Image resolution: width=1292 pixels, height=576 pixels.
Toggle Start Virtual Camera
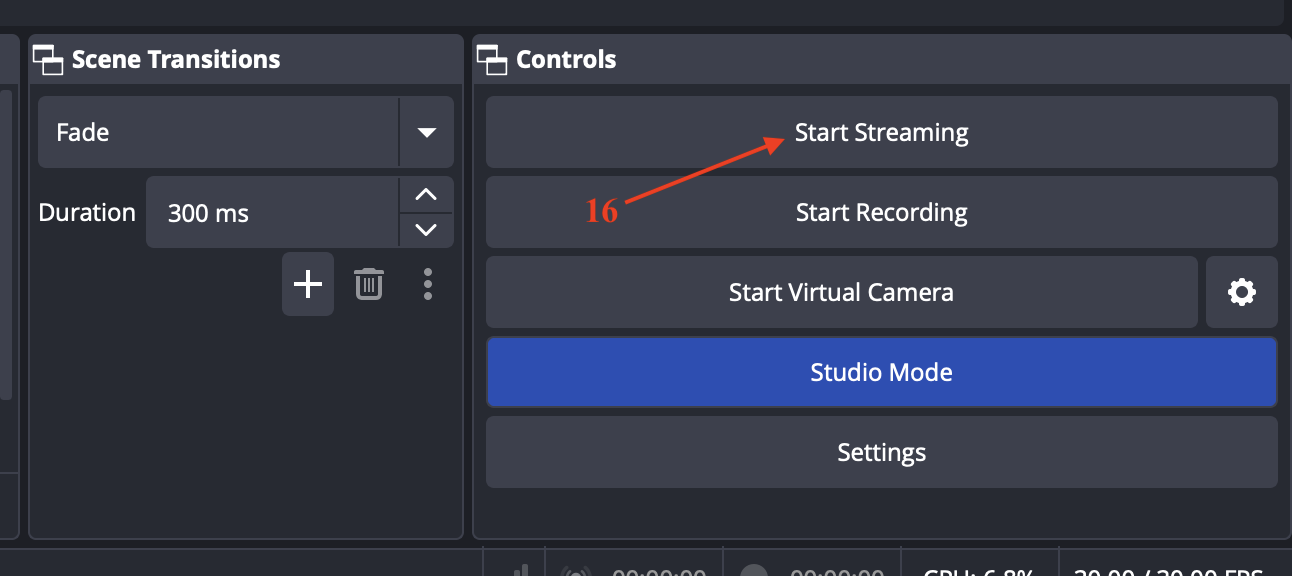pyautogui.click(x=841, y=292)
